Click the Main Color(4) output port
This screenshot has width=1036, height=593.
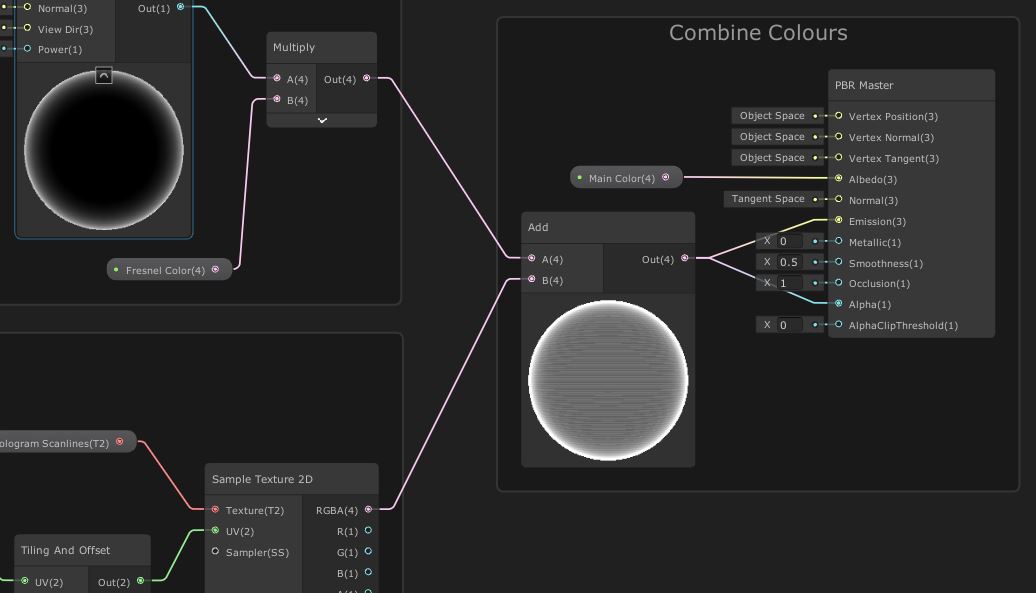pyautogui.click(x=667, y=177)
